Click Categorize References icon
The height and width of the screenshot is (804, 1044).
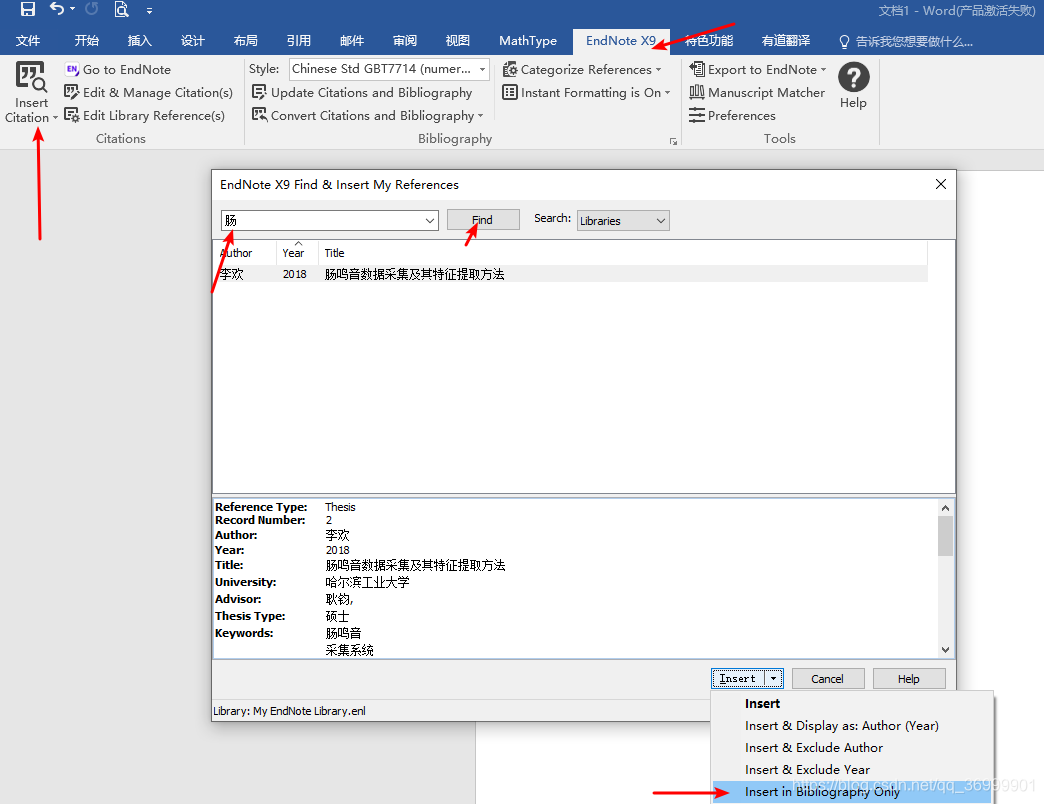click(x=510, y=69)
